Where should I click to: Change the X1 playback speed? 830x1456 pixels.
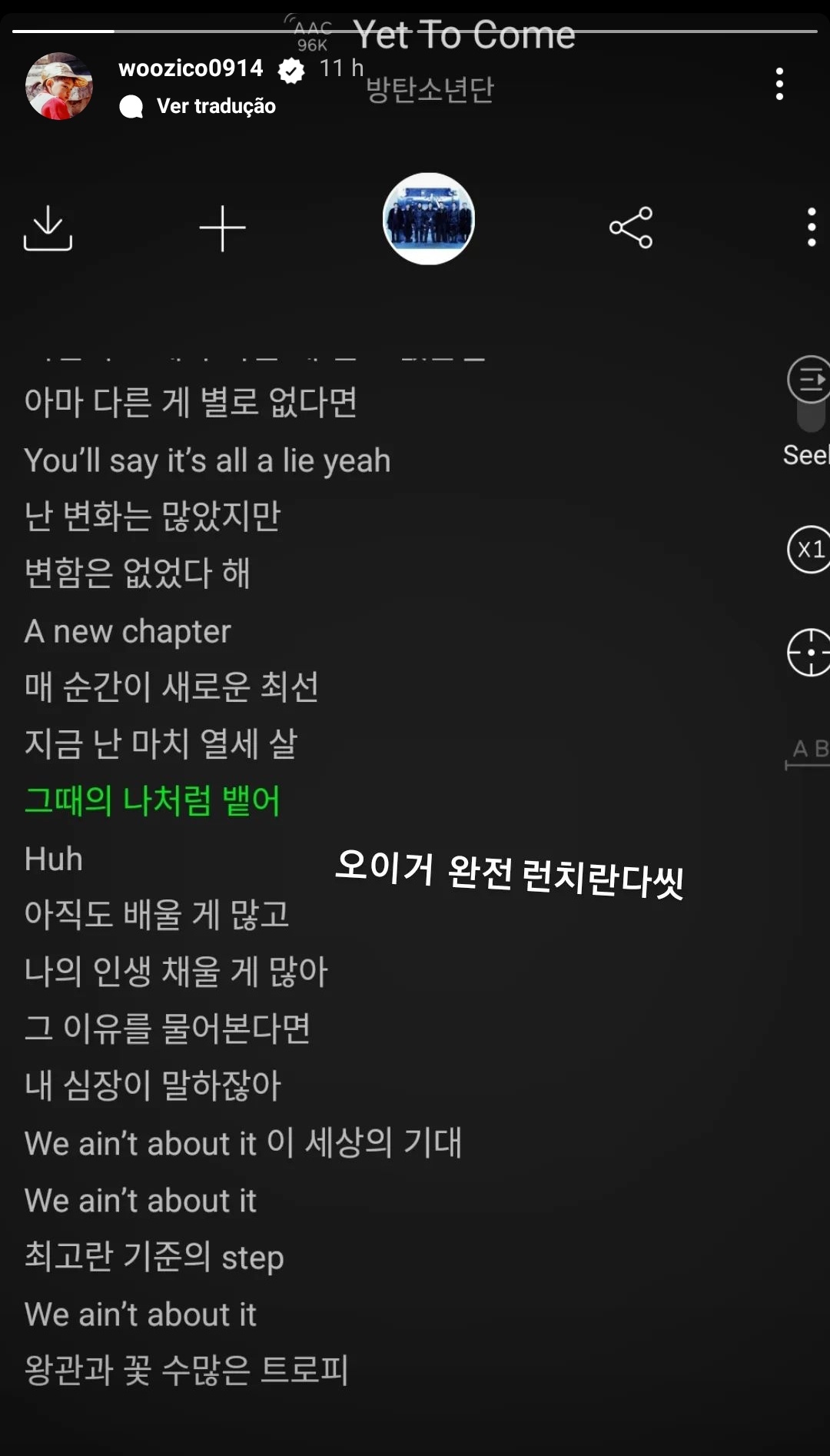point(808,550)
